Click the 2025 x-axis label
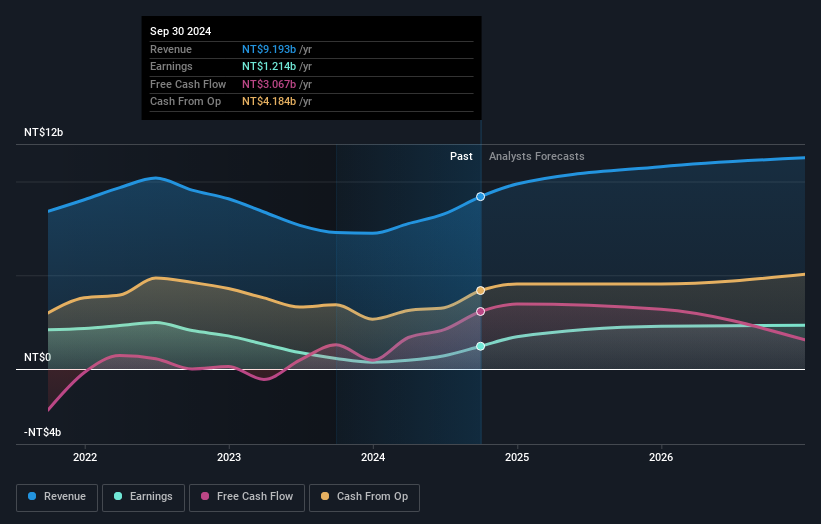This screenshot has height=524, width=821. (x=517, y=458)
